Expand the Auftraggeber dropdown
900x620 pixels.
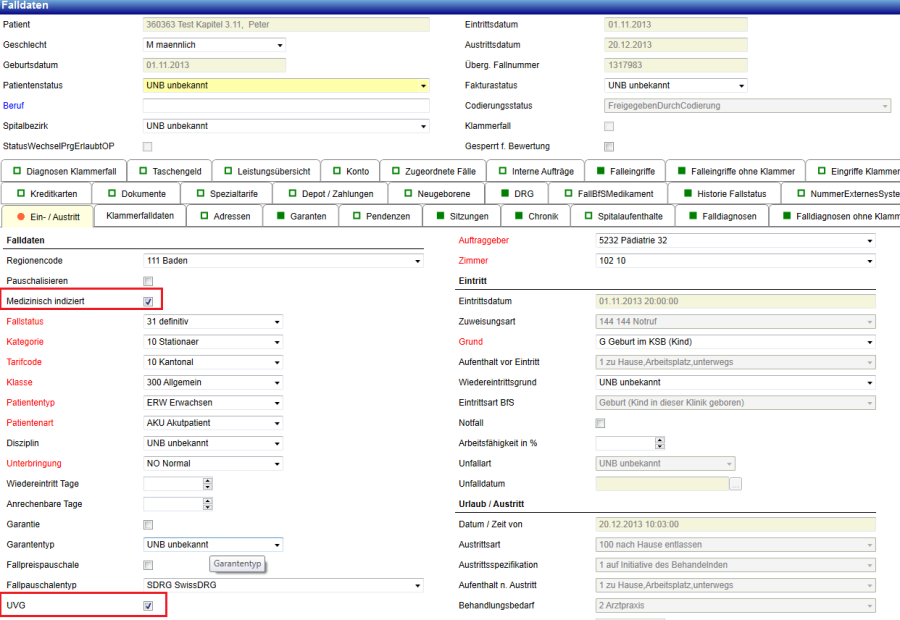[x=736, y=241]
